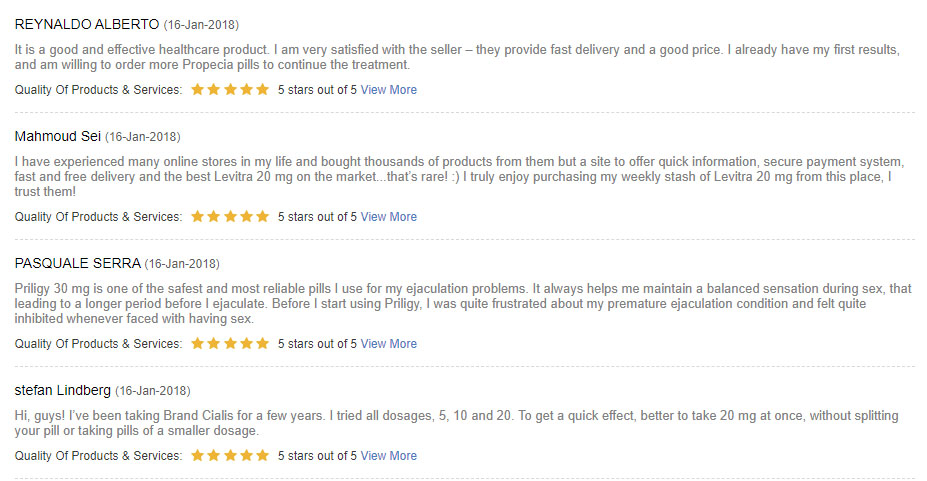927x481 pixels.
Task: Click first star in Pasquale Serra's rating
Action: tap(197, 343)
